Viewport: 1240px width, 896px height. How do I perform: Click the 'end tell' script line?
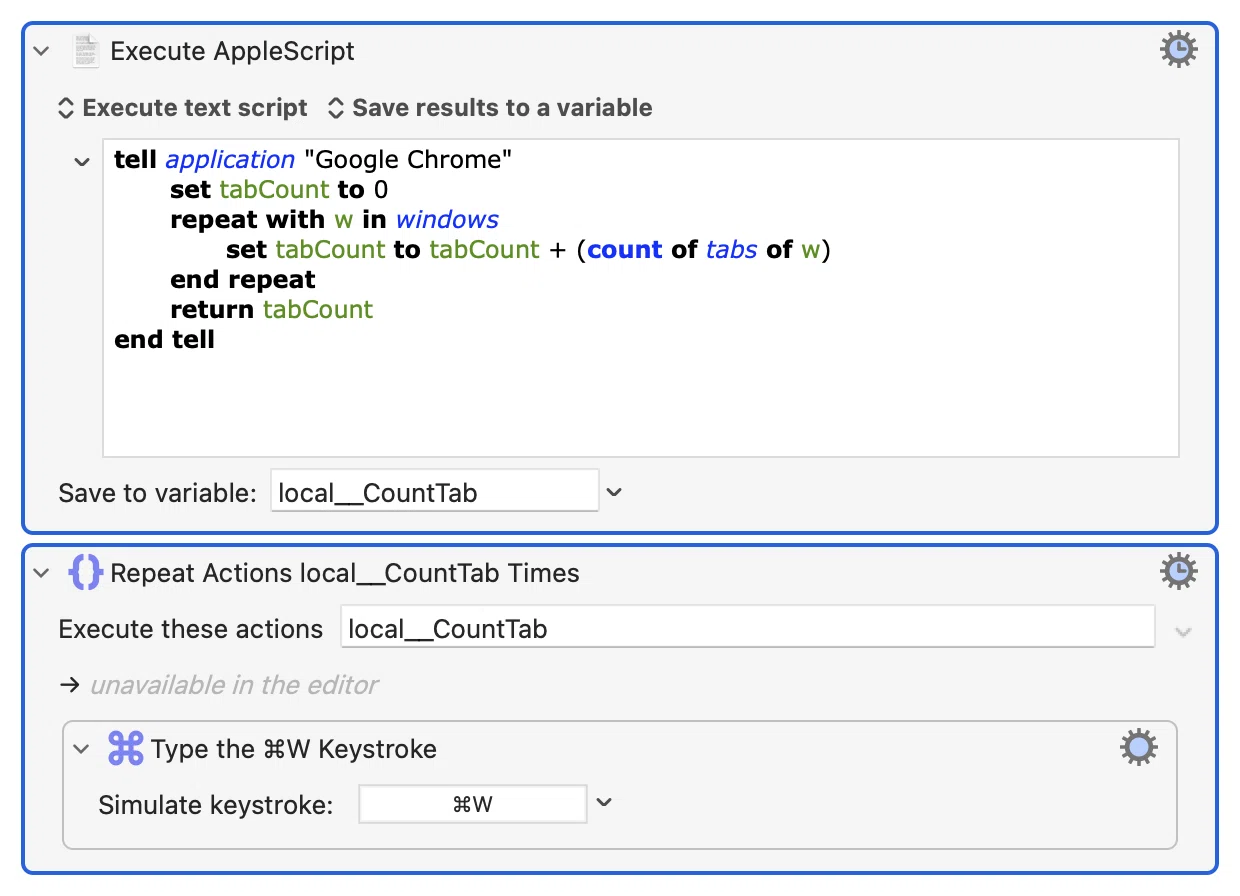(165, 340)
